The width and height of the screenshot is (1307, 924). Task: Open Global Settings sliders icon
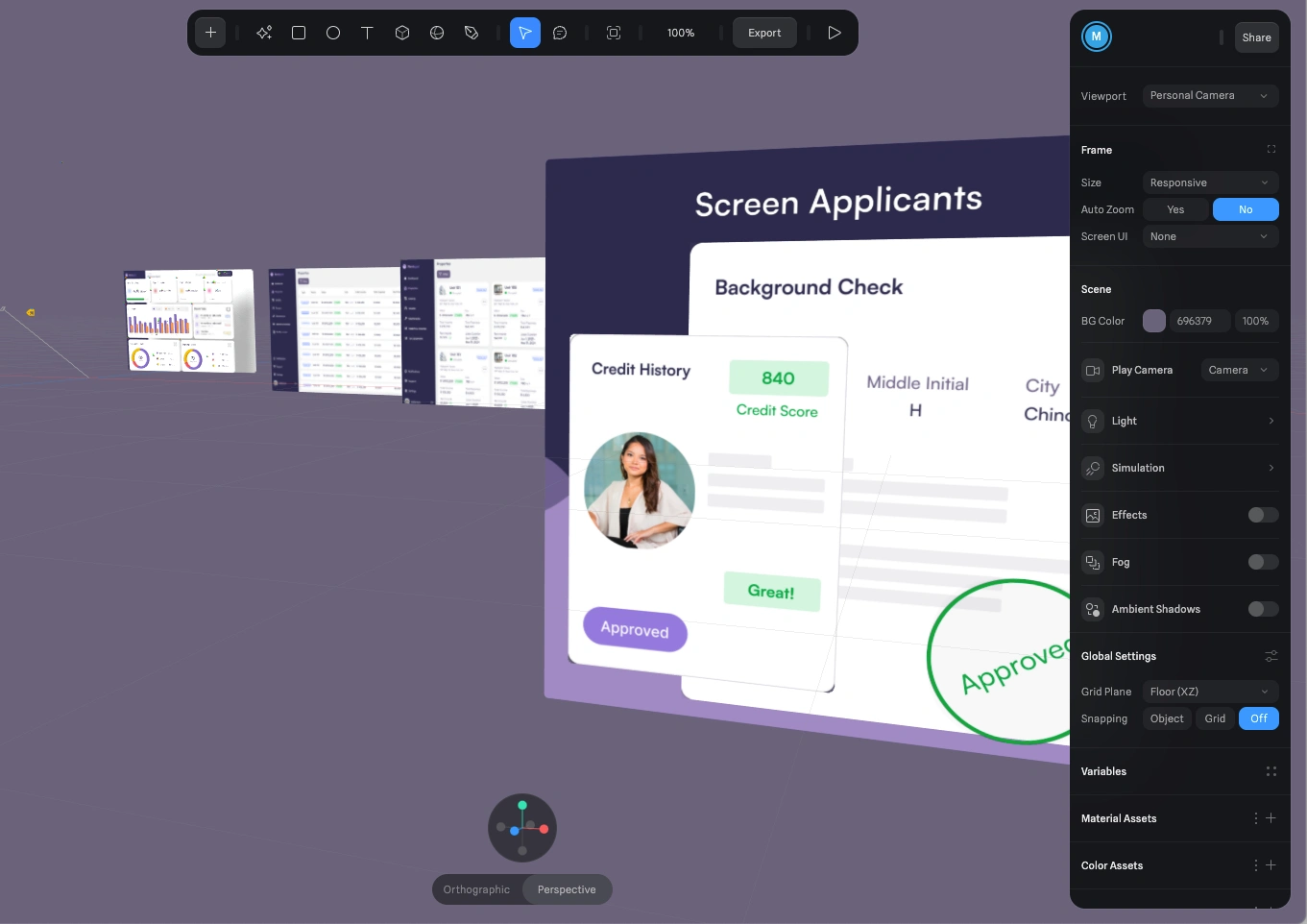click(1271, 656)
